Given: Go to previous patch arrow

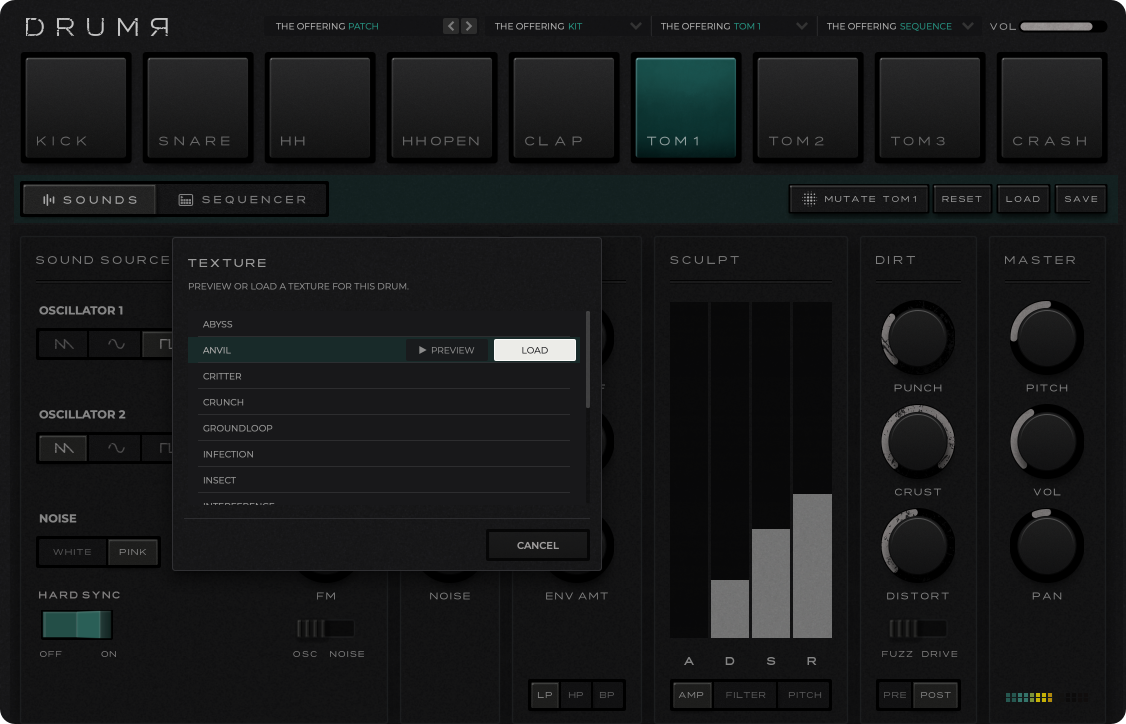Looking at the screenshot, I should pos(451,26).
